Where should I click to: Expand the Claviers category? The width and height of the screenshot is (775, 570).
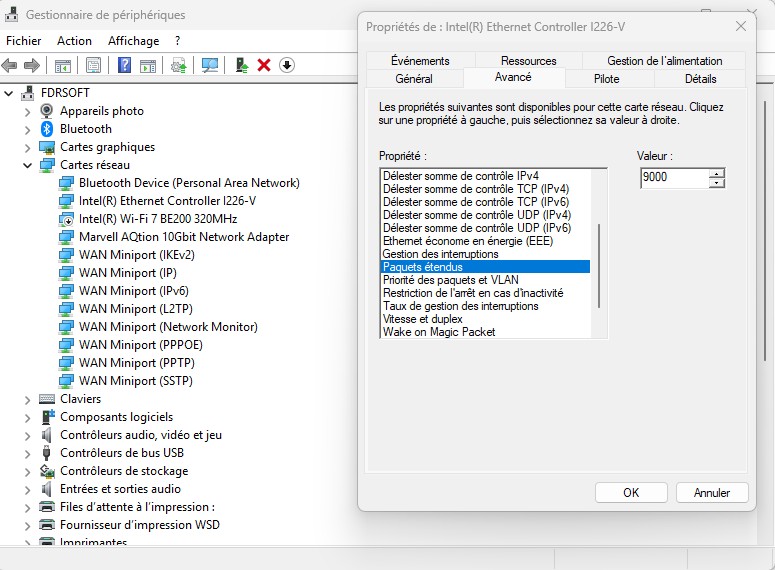28,399
